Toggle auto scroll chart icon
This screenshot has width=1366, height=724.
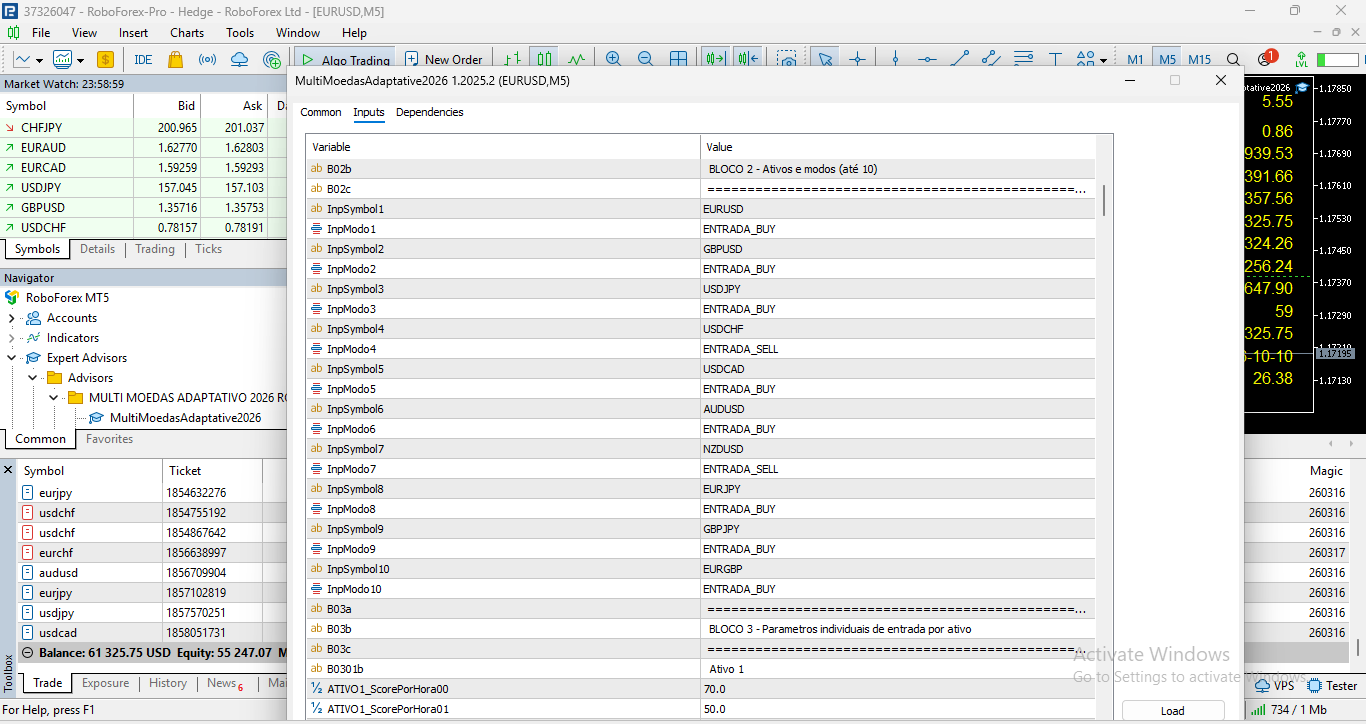[715, 60]
